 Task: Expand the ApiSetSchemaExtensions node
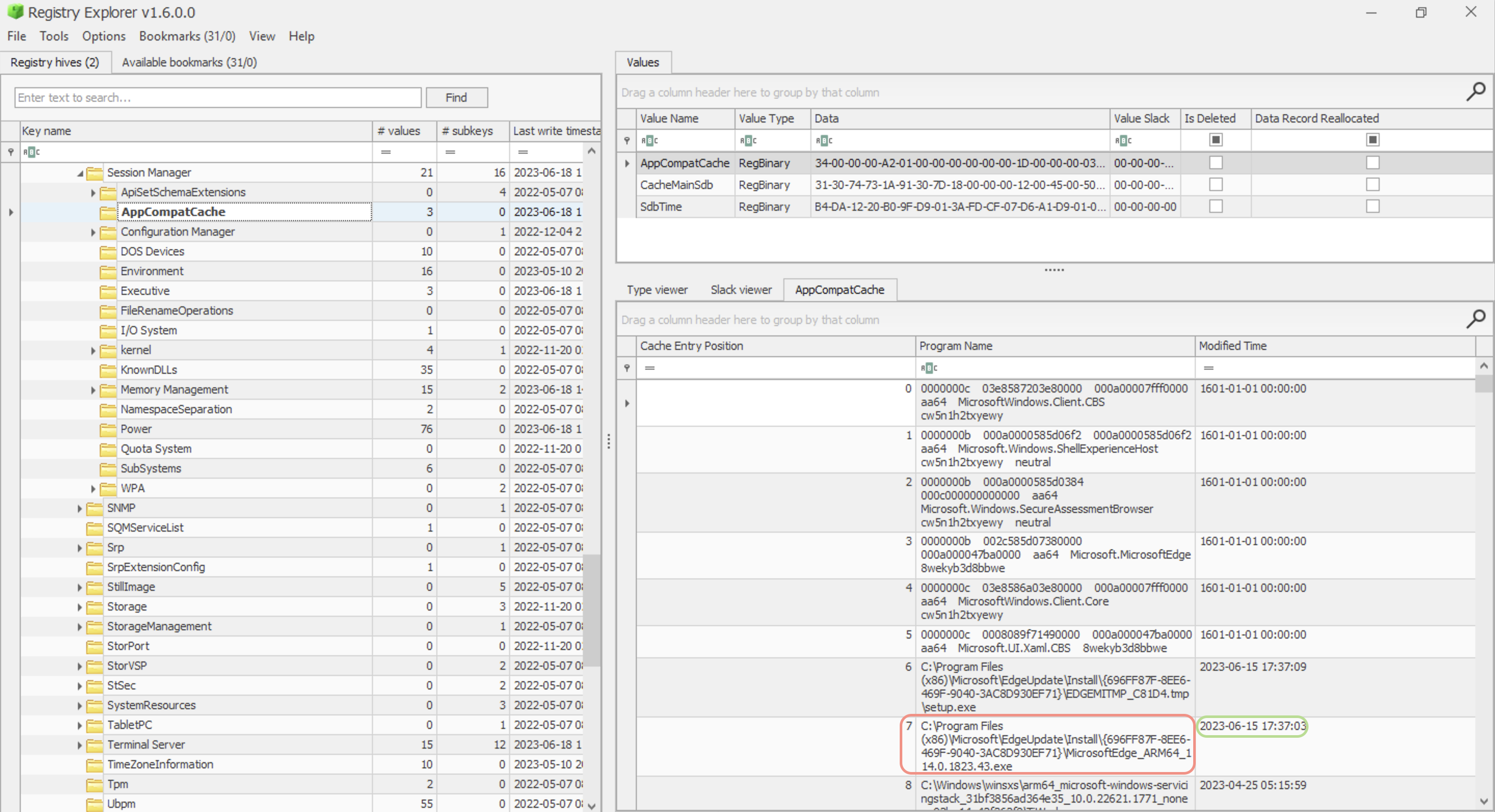[93, 193]
